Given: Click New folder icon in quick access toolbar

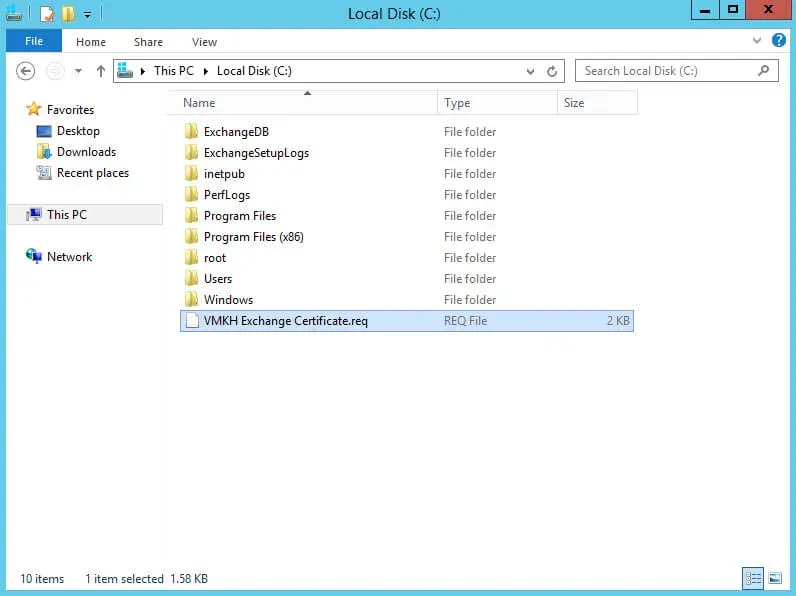Looking at the screenshot, I should click(68, 14).
